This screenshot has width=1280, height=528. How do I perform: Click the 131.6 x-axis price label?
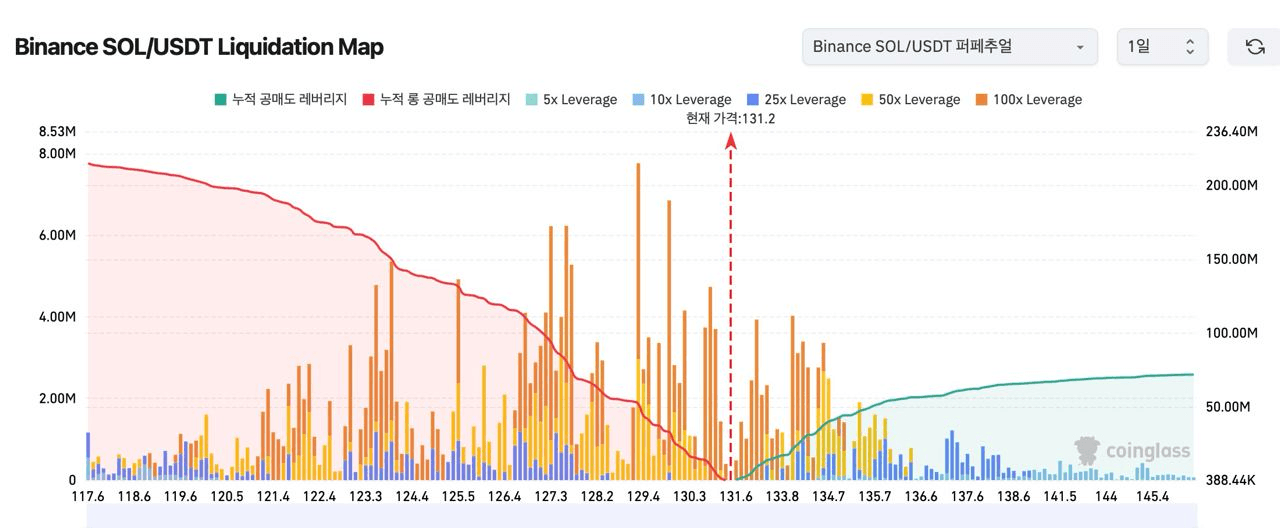point(736,497)
